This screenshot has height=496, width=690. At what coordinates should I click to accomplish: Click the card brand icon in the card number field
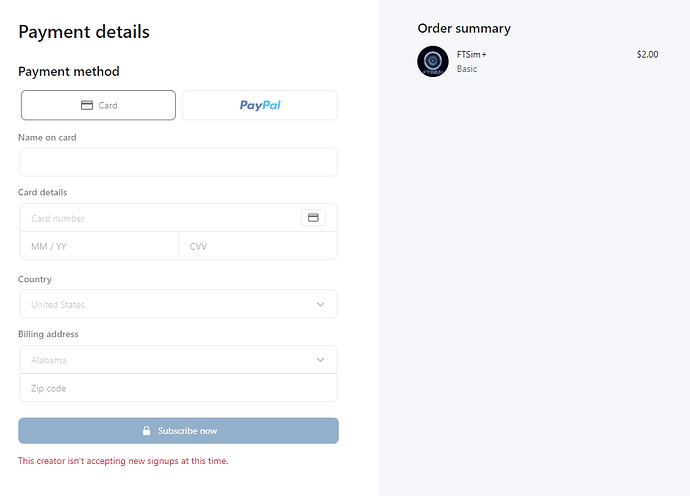point(313,218)
